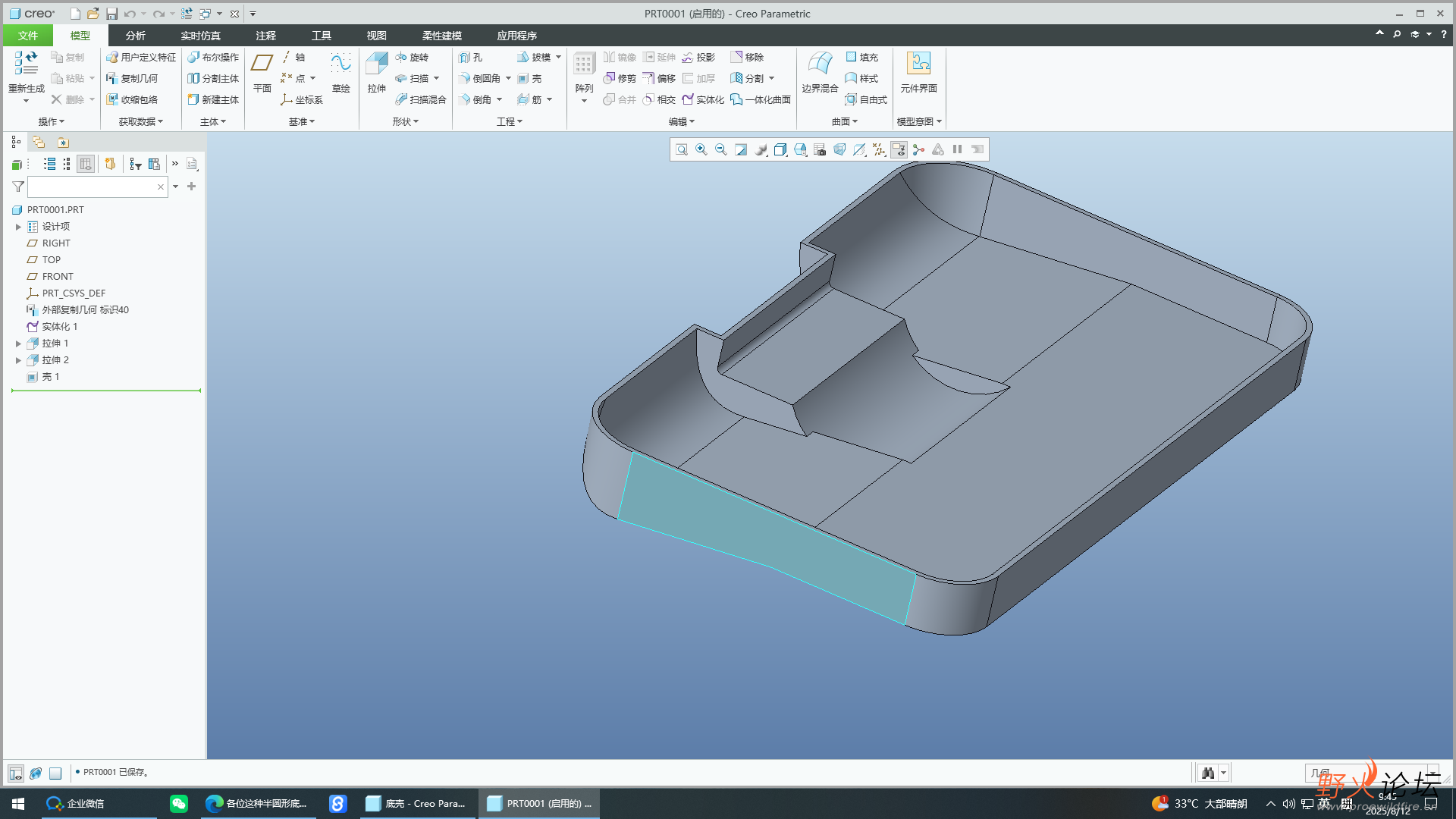Expand the 设计项 tree node

coord(18,227)
